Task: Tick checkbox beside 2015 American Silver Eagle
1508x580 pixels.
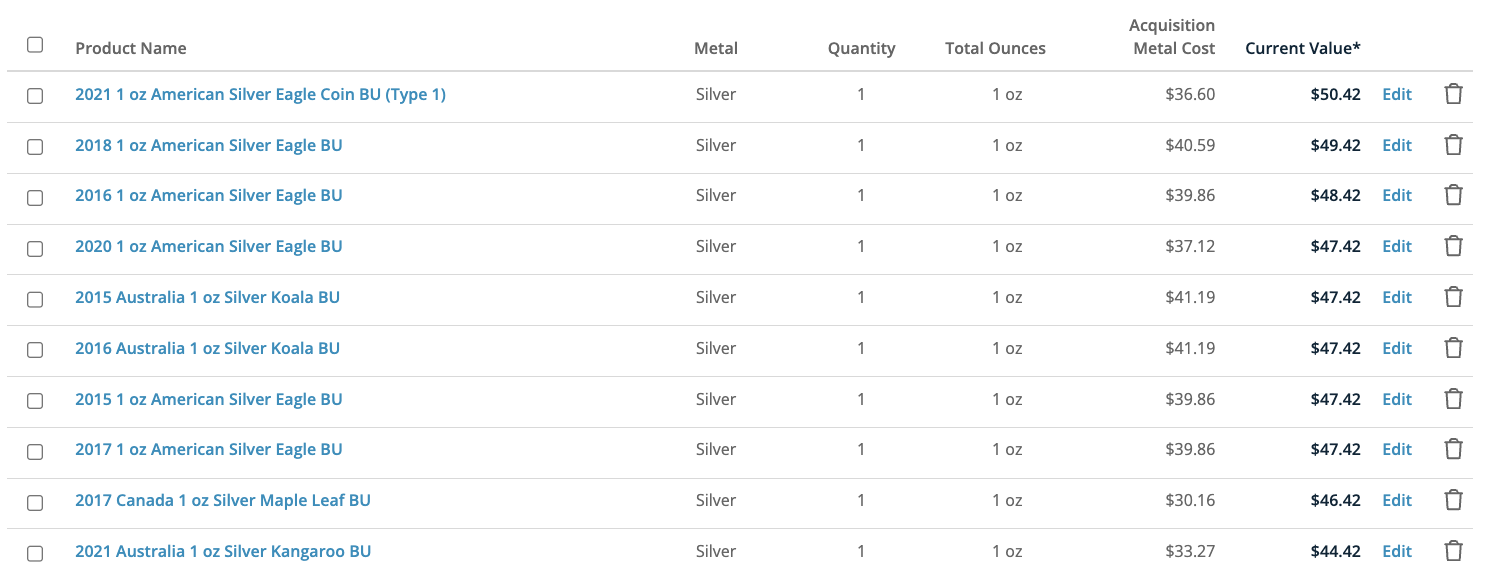Action: (35, 400)
